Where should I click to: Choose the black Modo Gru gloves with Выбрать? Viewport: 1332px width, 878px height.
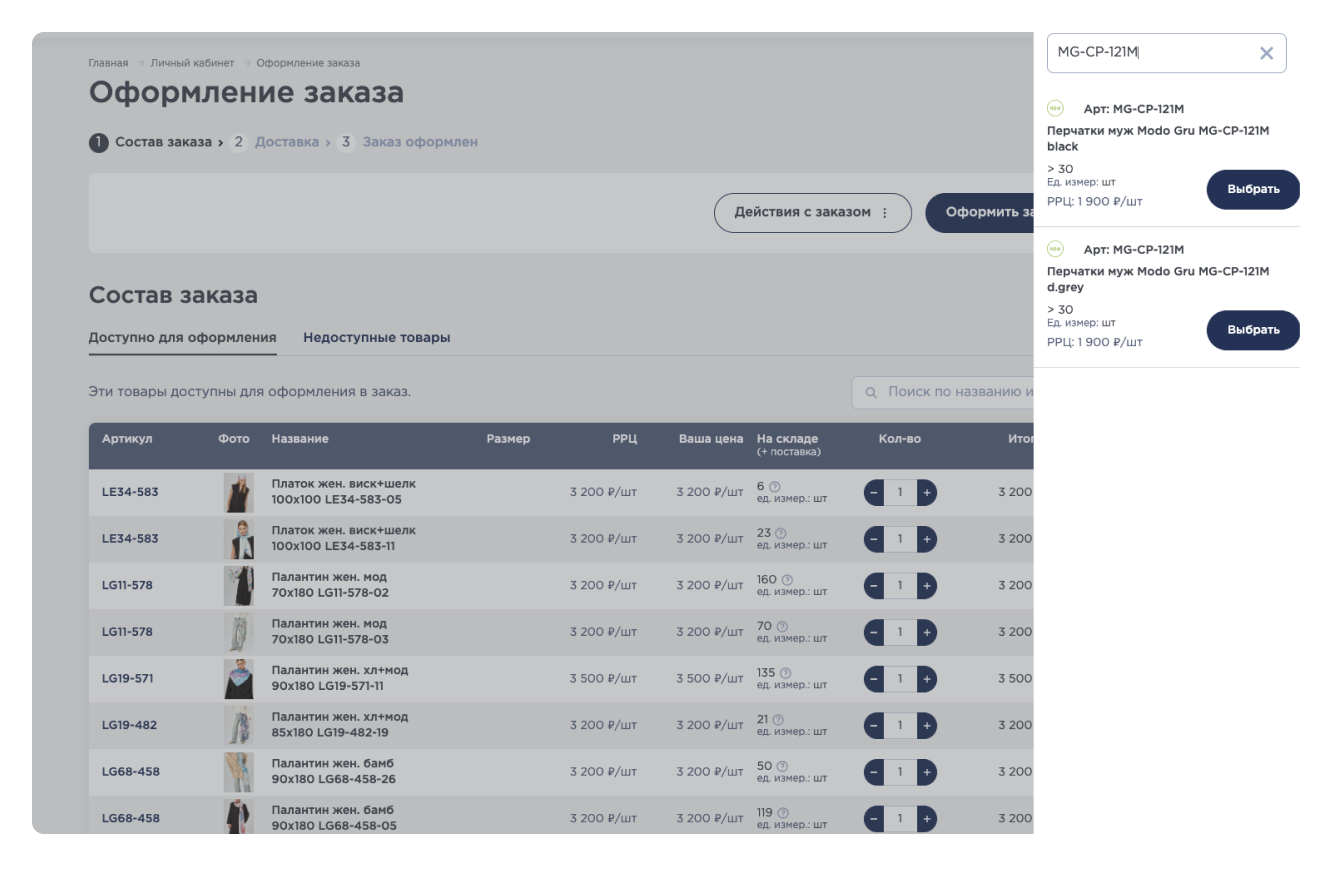pyautogui.click(x=1252, y=190)
